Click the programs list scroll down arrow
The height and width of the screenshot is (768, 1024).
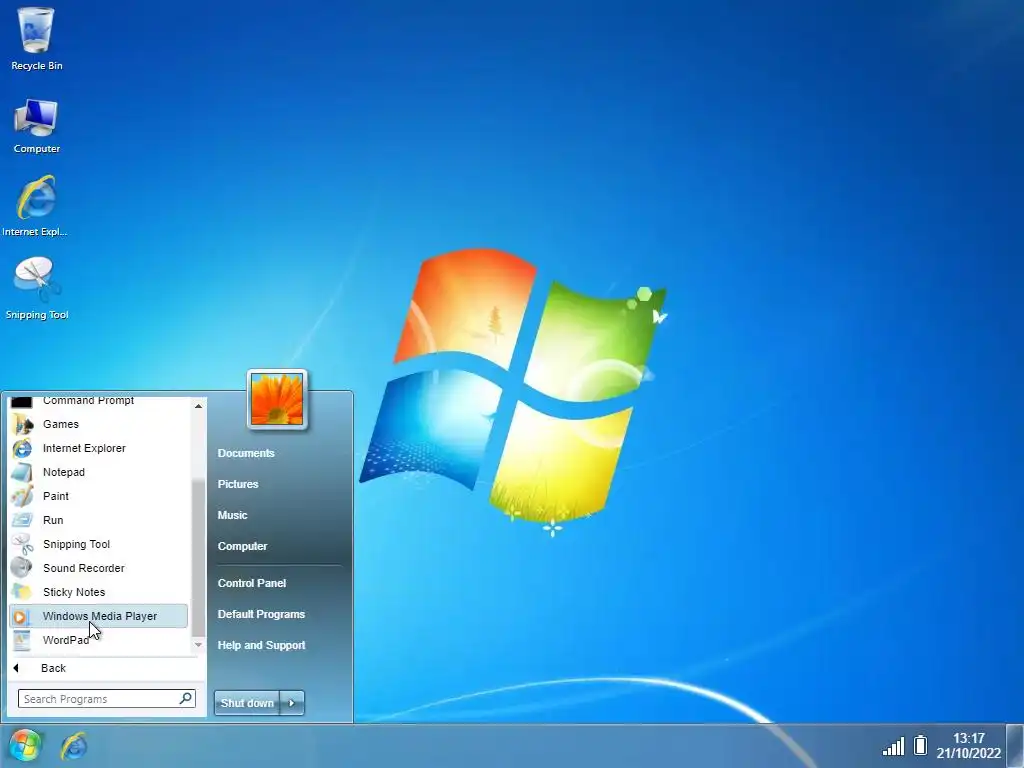coord(199,645)
